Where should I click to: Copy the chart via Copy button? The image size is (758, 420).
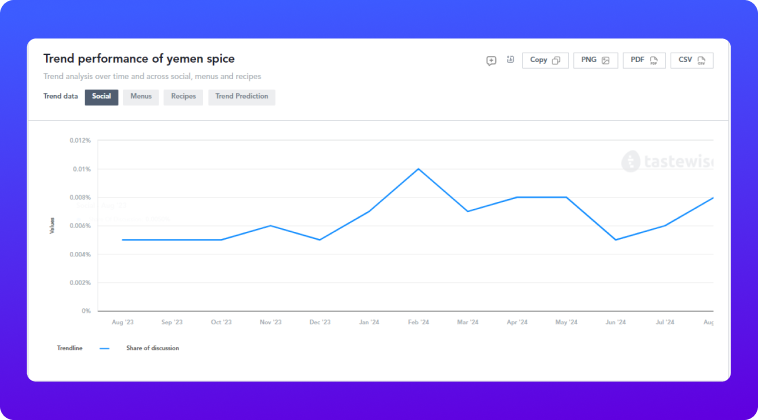pos(545,60)
